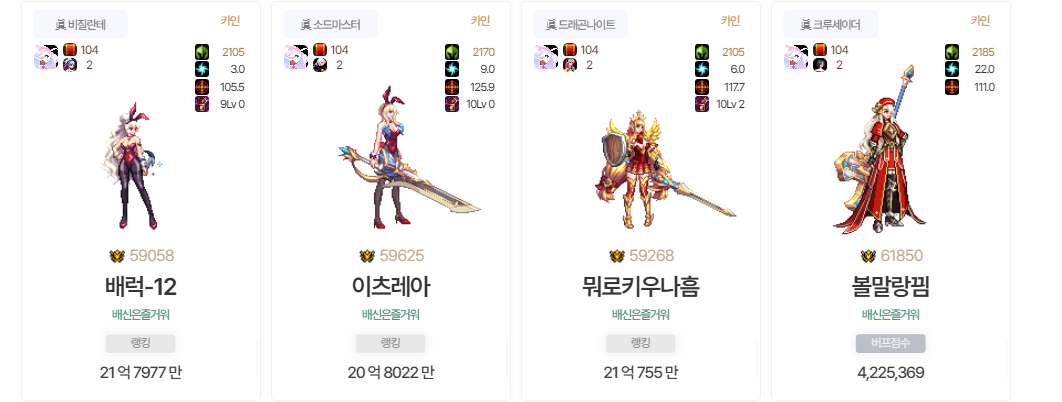
Task: Select the 드래곤나이트 class tag
Action: pyautogui.click(x=580, y=25)
